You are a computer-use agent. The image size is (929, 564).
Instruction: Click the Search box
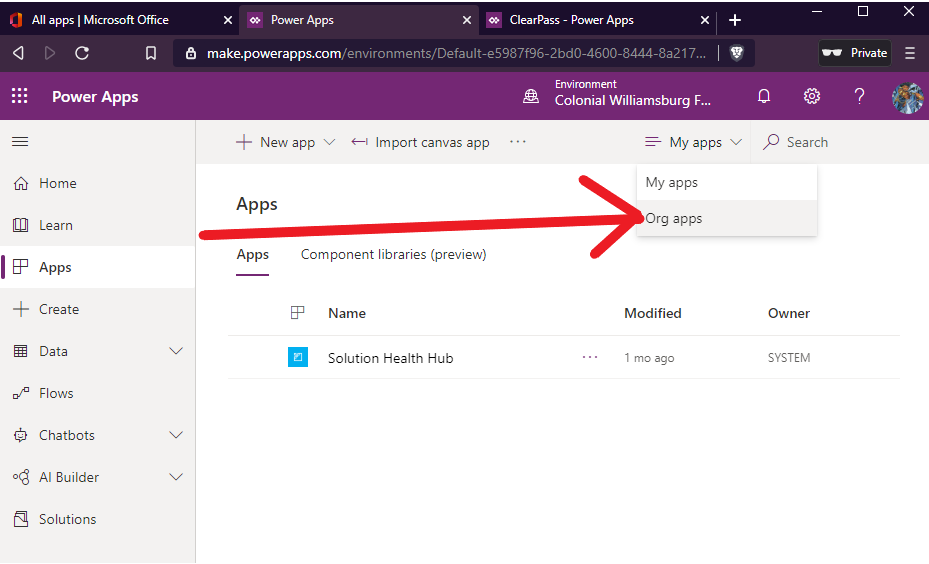[839, 142]
